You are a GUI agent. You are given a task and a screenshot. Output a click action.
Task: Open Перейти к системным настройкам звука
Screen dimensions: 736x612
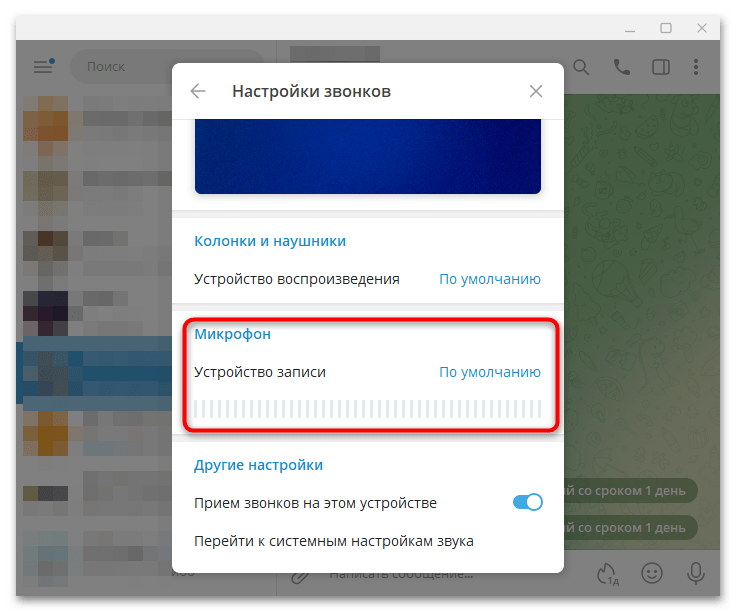[x=334, y=541]
